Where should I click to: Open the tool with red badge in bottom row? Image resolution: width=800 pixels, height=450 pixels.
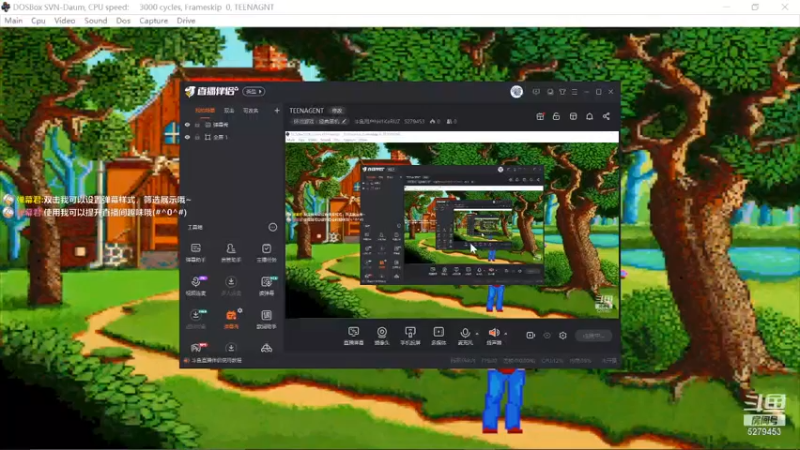click(x=197, y=347)
